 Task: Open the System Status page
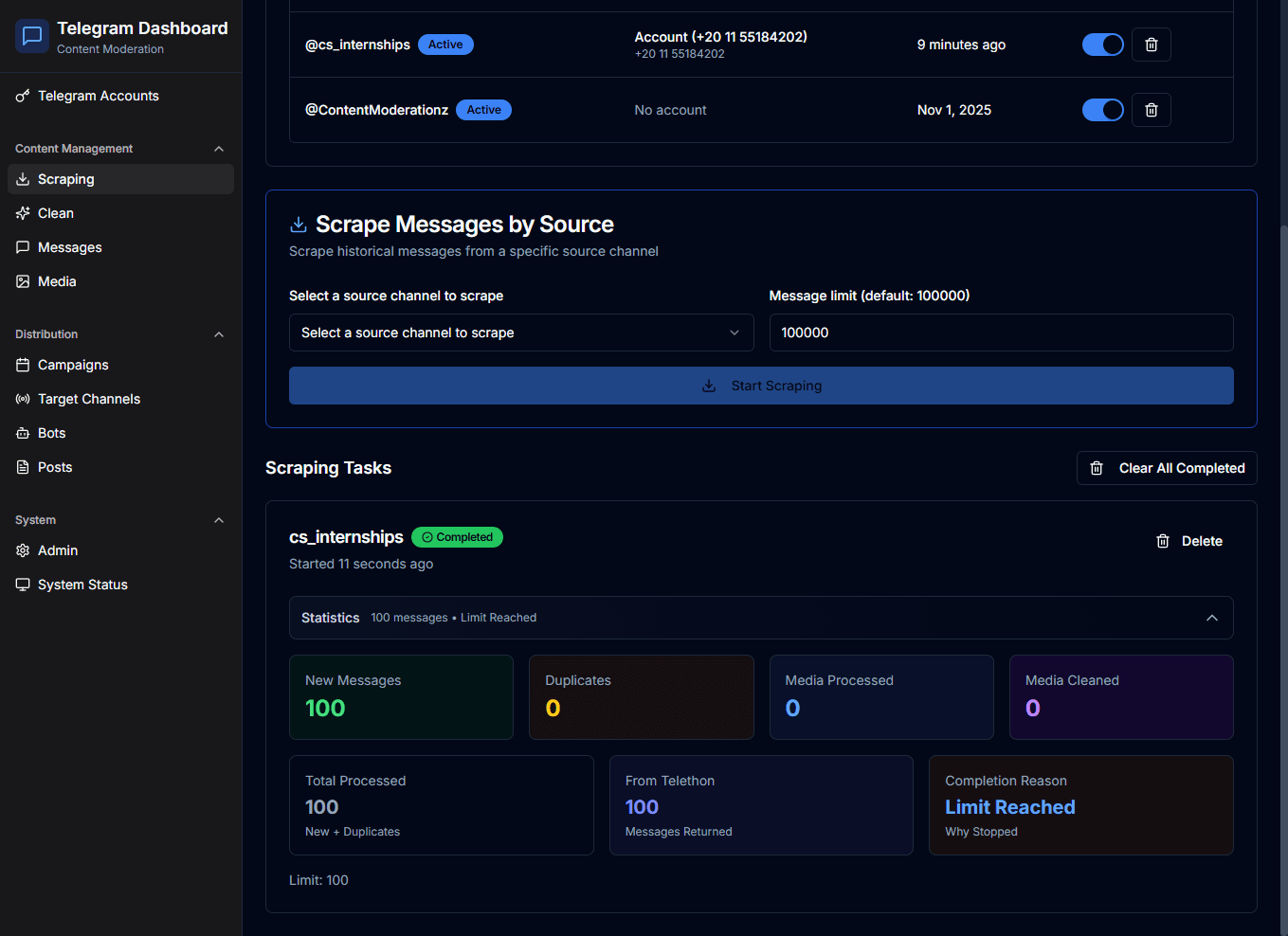(x=120, y=585)
